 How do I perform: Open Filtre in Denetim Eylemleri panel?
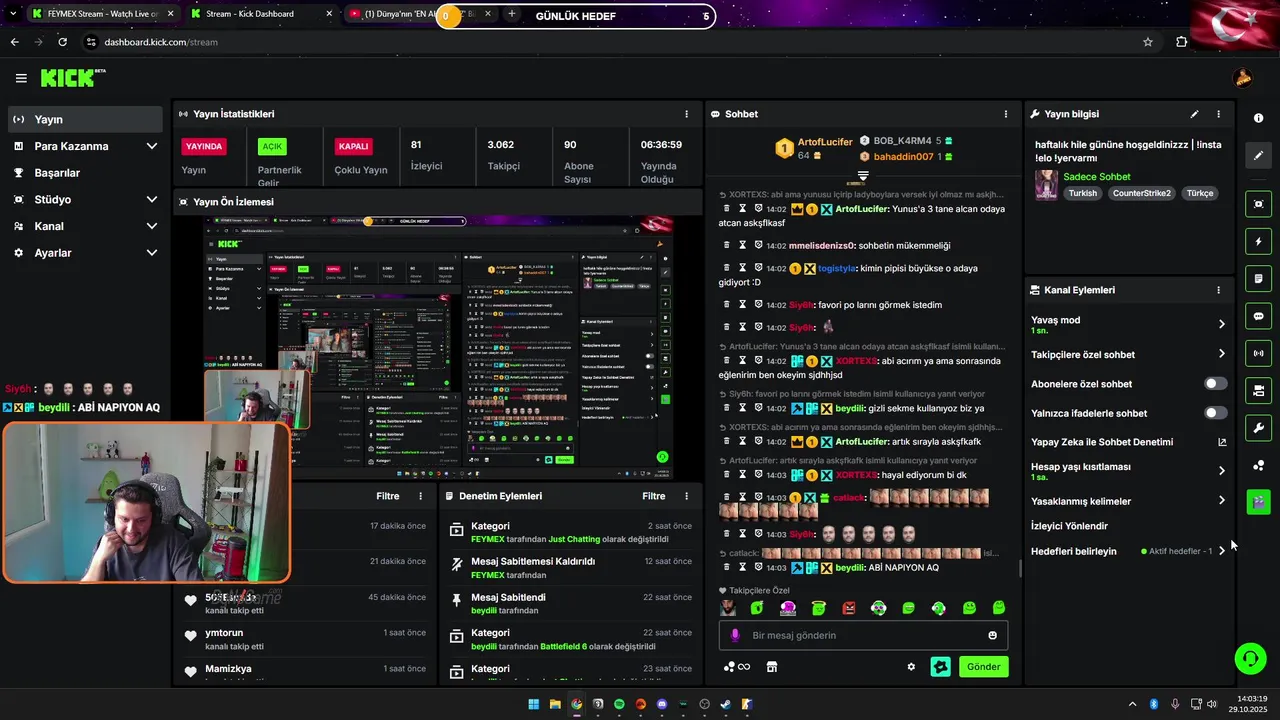click(x=653, y=496)
